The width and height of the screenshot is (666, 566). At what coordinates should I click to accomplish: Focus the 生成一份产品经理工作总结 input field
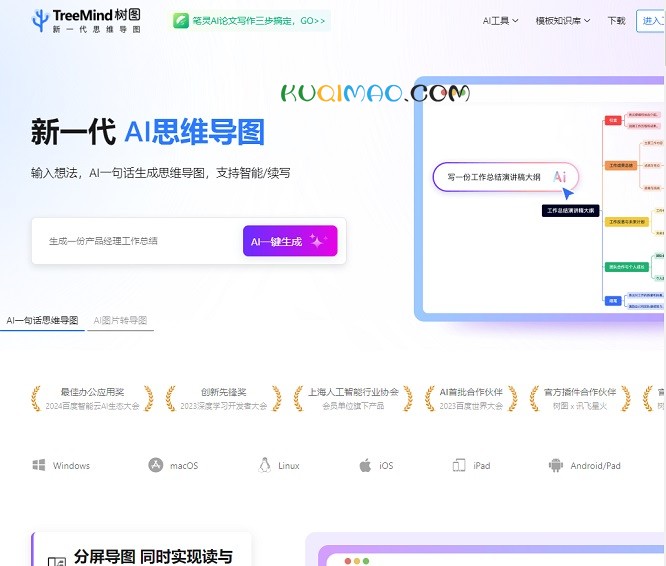pos(138,241)
